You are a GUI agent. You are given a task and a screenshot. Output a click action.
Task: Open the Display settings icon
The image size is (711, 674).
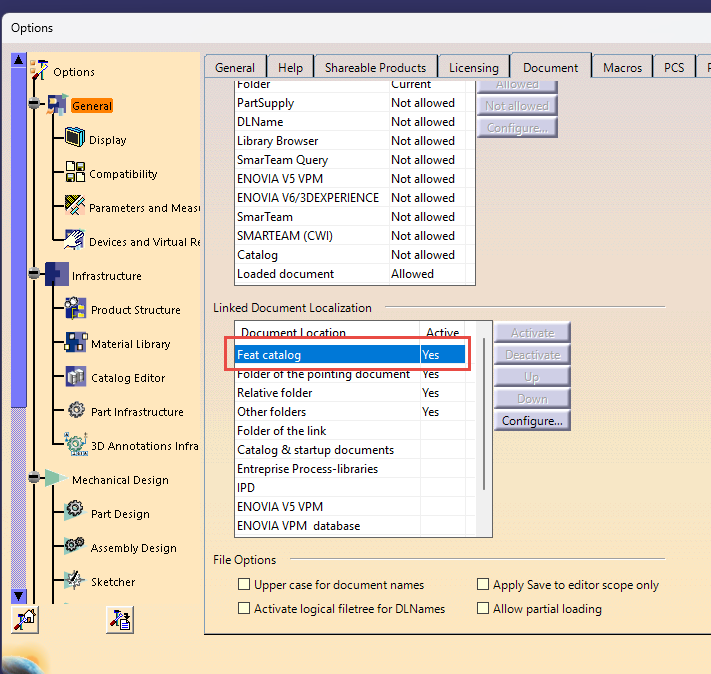(75, 137)
